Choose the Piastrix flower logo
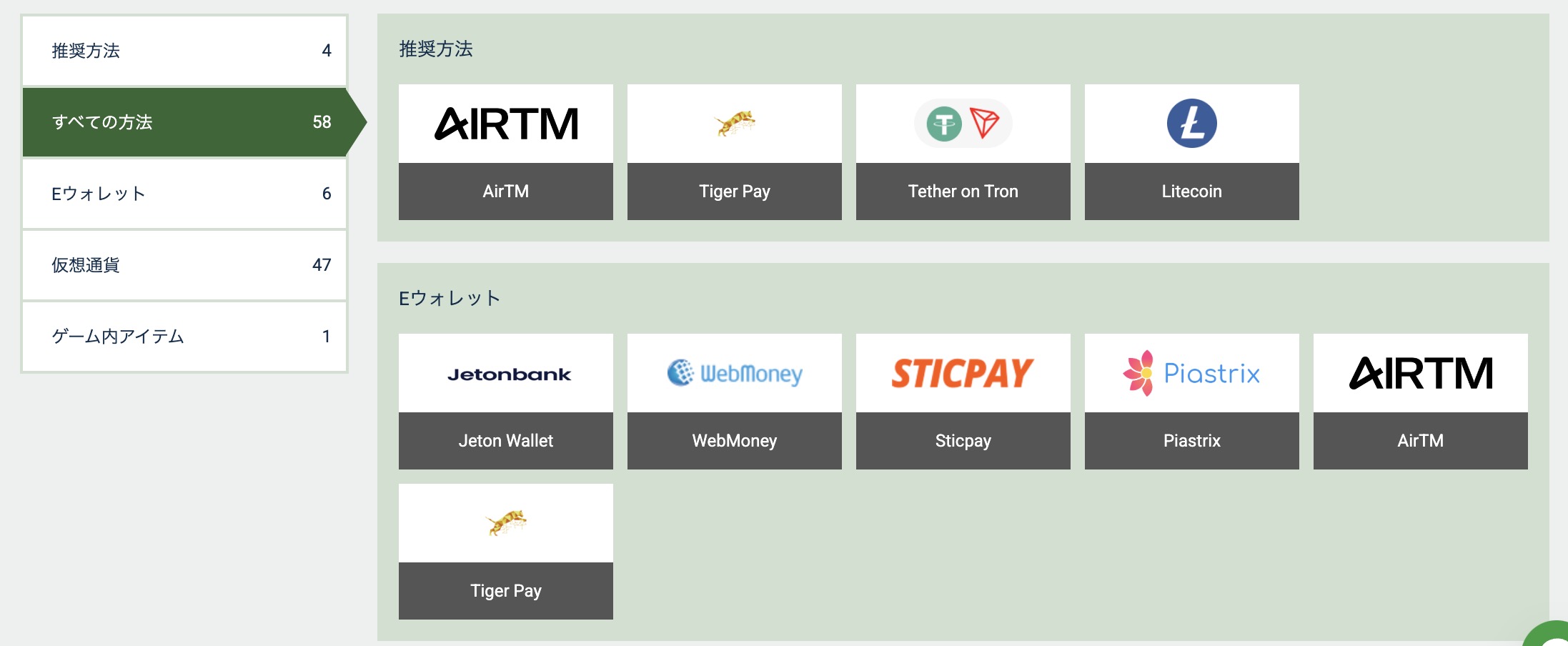1568x646 pixels. [1191, 373]
